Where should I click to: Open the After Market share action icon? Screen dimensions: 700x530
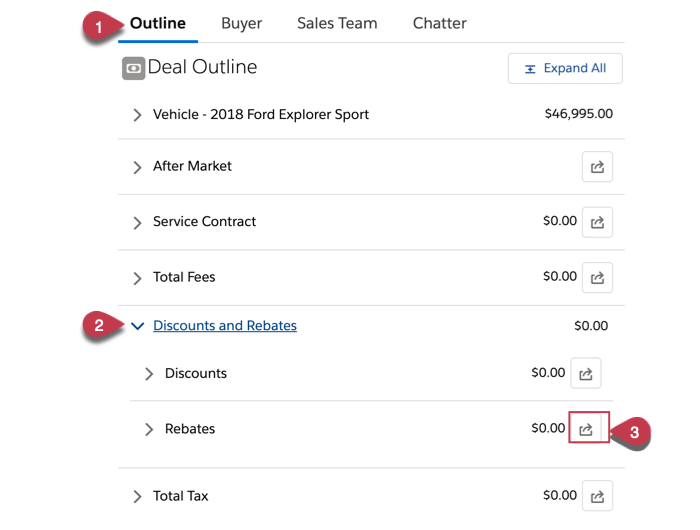click(597, 167)
